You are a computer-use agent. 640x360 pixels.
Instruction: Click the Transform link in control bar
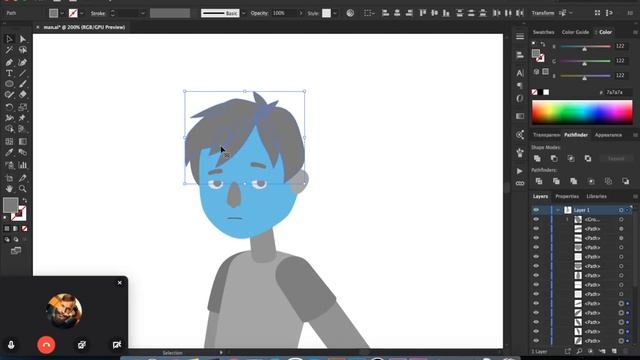pyautogui.click(x=543, y=13)
